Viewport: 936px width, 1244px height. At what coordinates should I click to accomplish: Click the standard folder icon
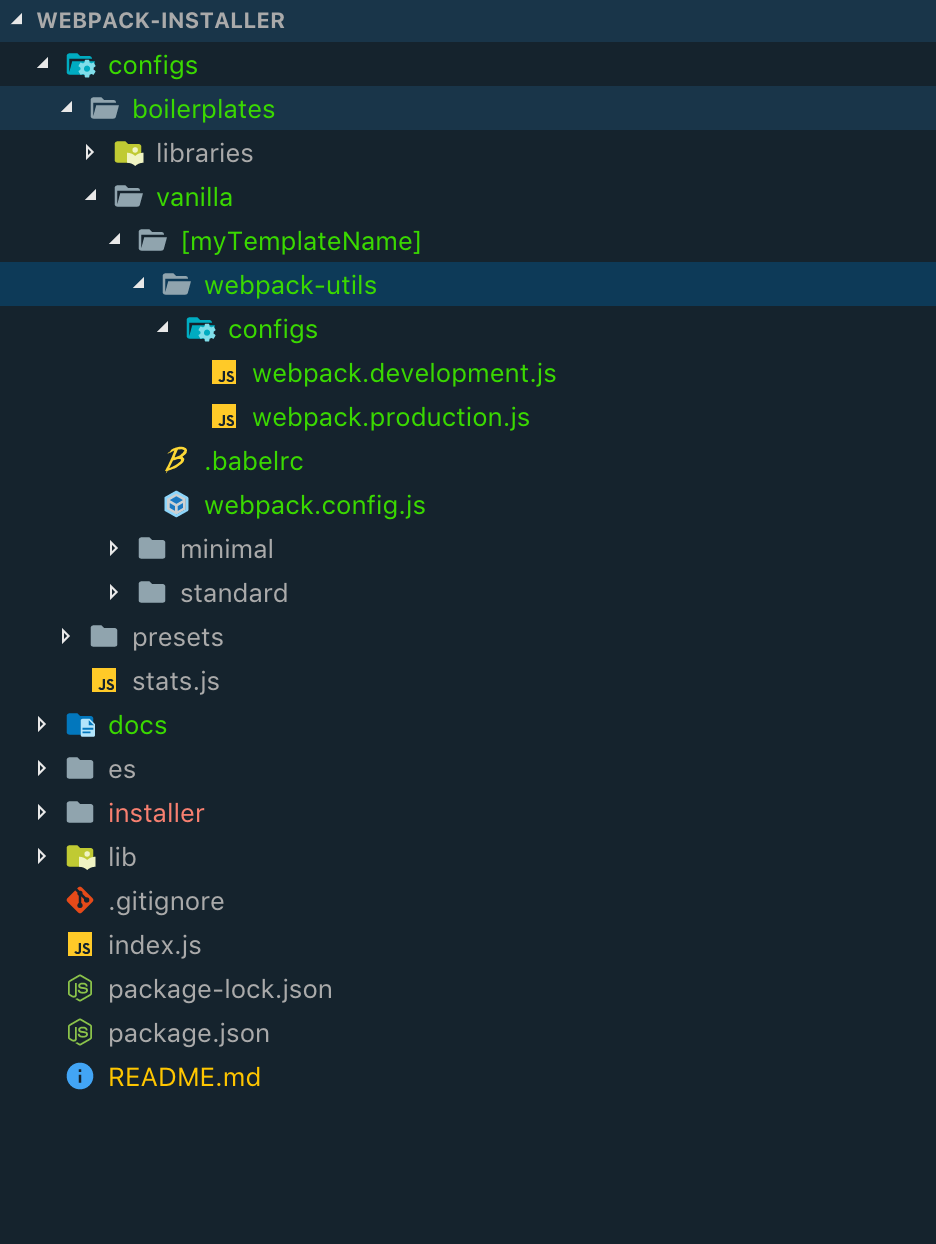tap(152, 592)
